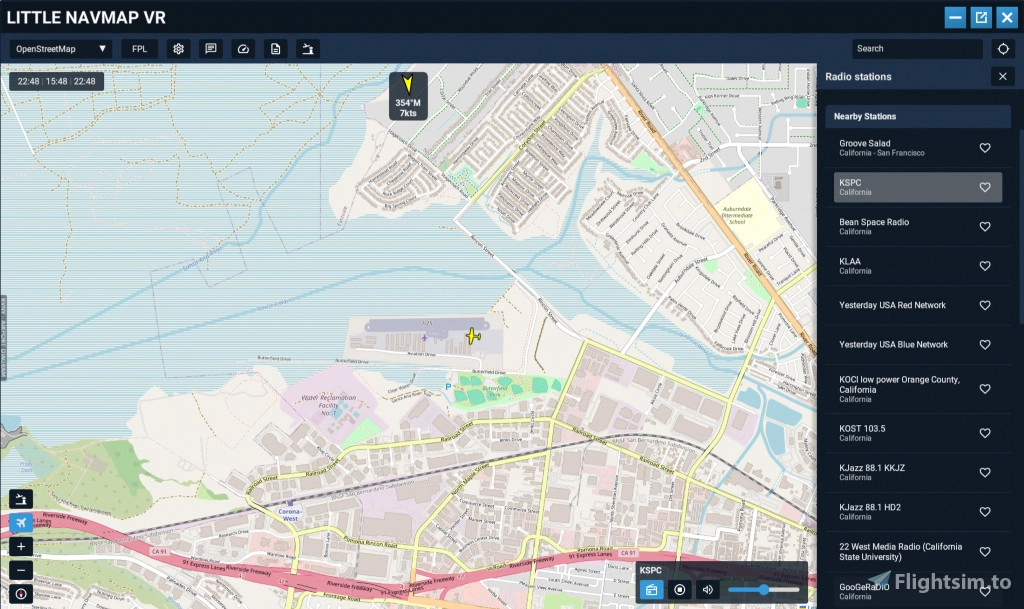This screenshot has height=609, width=1024.
Task: Toggle the blue airplane follow-aircraft button
Action: tap(20, 522)
